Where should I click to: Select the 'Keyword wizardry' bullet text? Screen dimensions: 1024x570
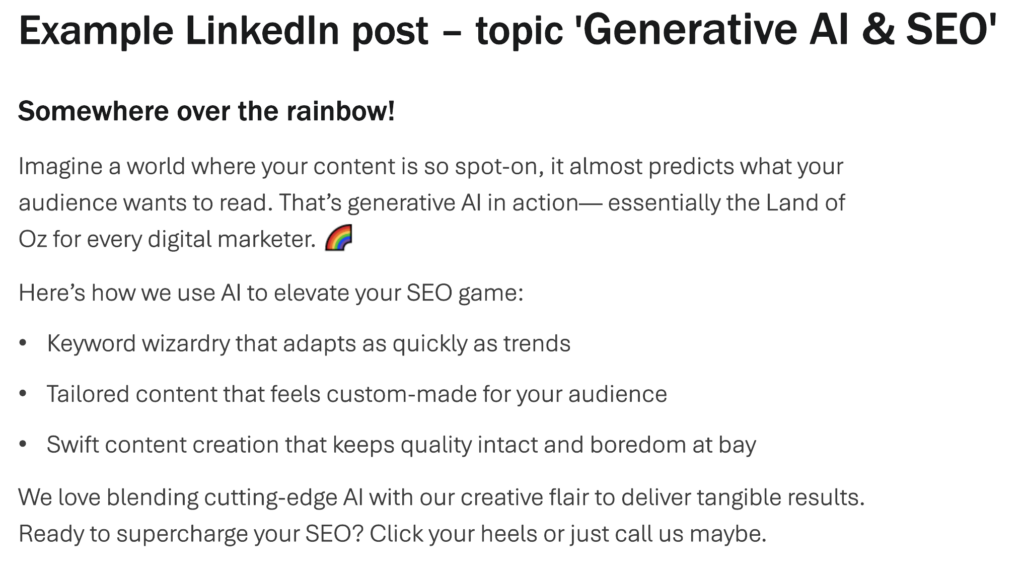pos(308,343)
